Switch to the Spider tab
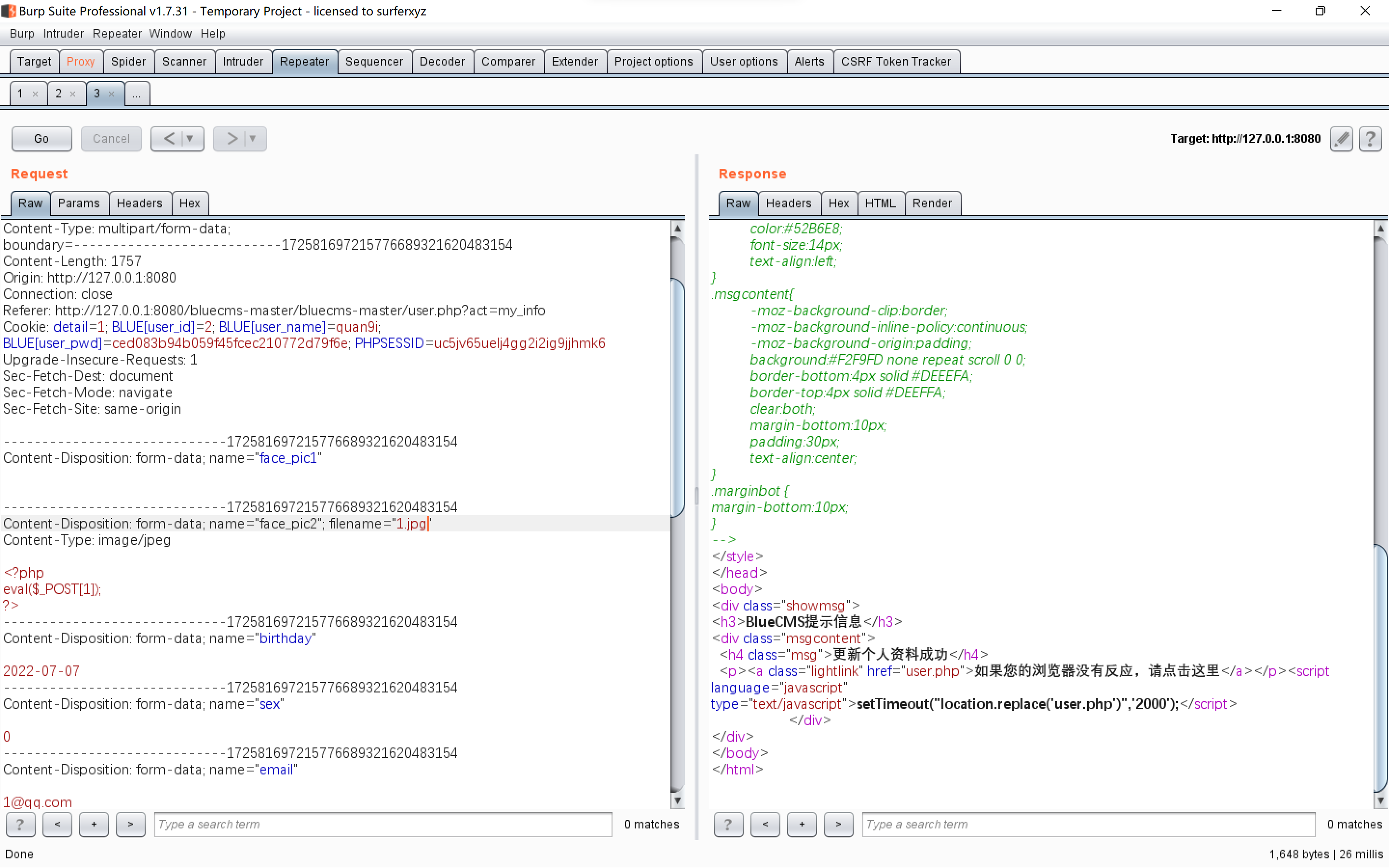The width and height of the screenshot is (1389, 868). [129, 61]
